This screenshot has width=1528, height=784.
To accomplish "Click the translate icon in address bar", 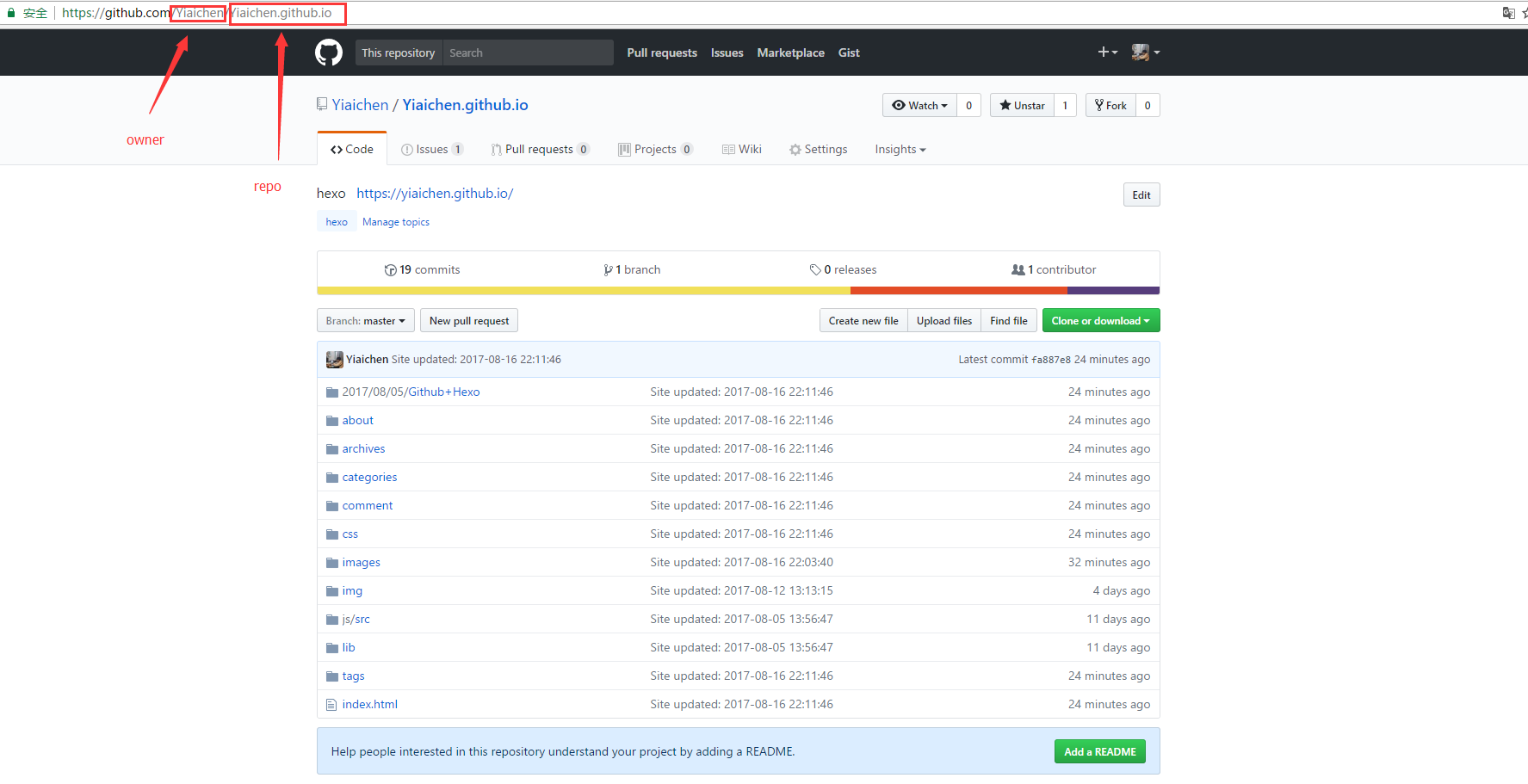I will [x=1508, y=13].
